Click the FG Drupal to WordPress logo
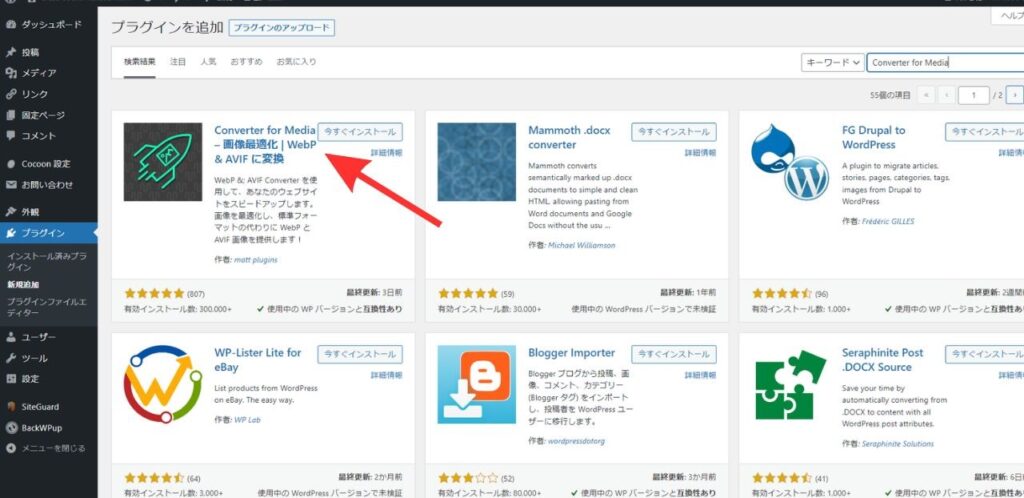The height and width of the screenshot is (498, 1024). point(790,162)
